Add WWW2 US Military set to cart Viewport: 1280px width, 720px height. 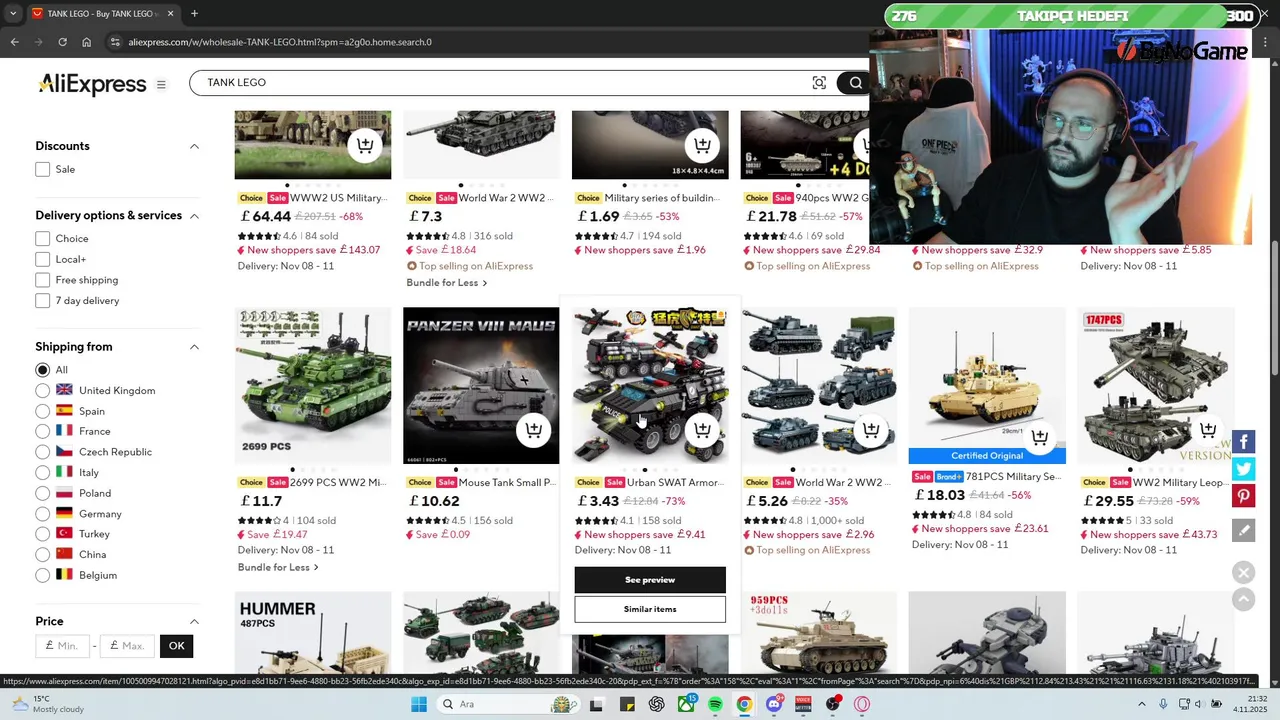[x=365, y=146]
